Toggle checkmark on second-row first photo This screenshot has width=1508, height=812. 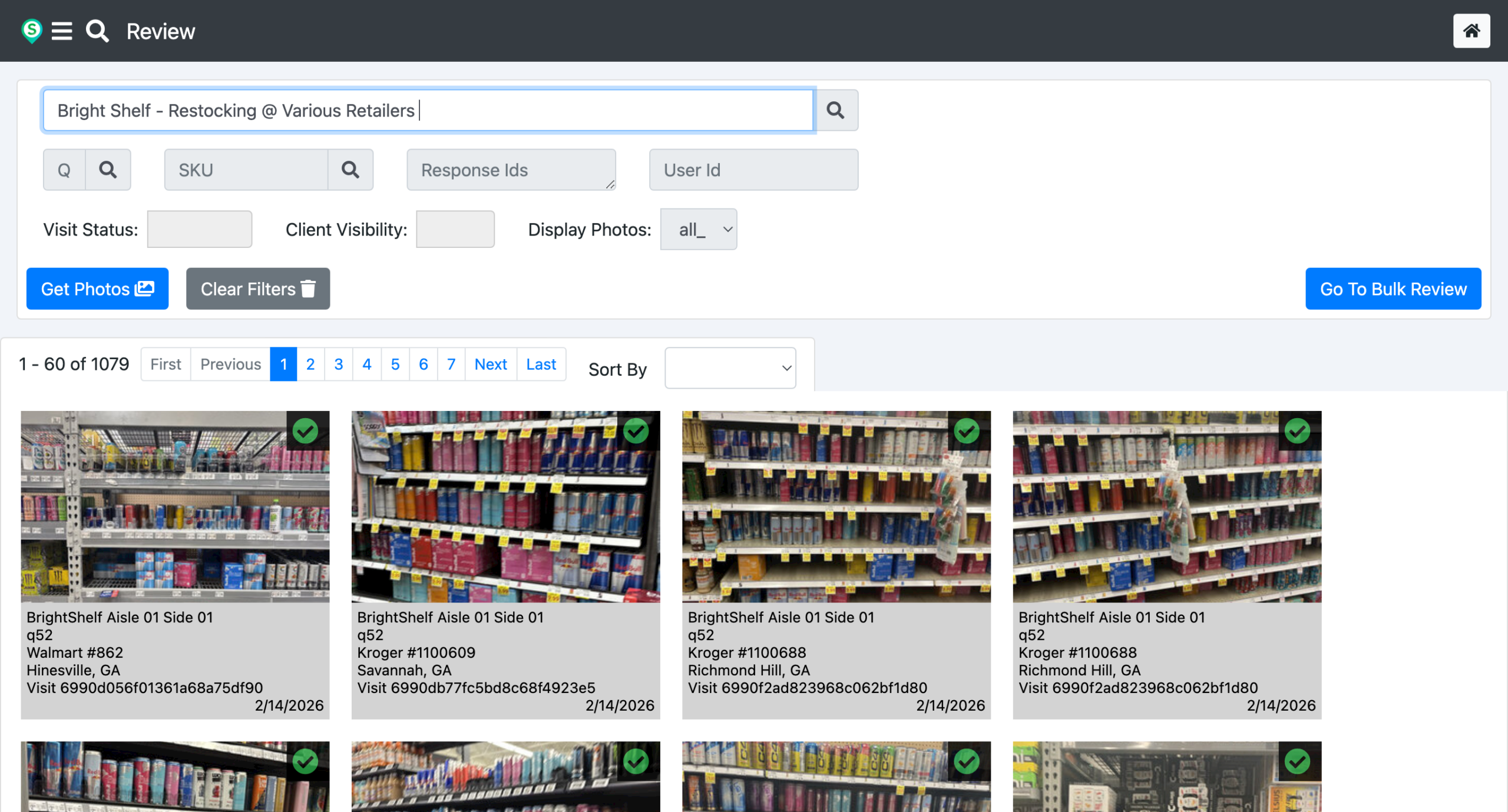click(x=306, y=761)
